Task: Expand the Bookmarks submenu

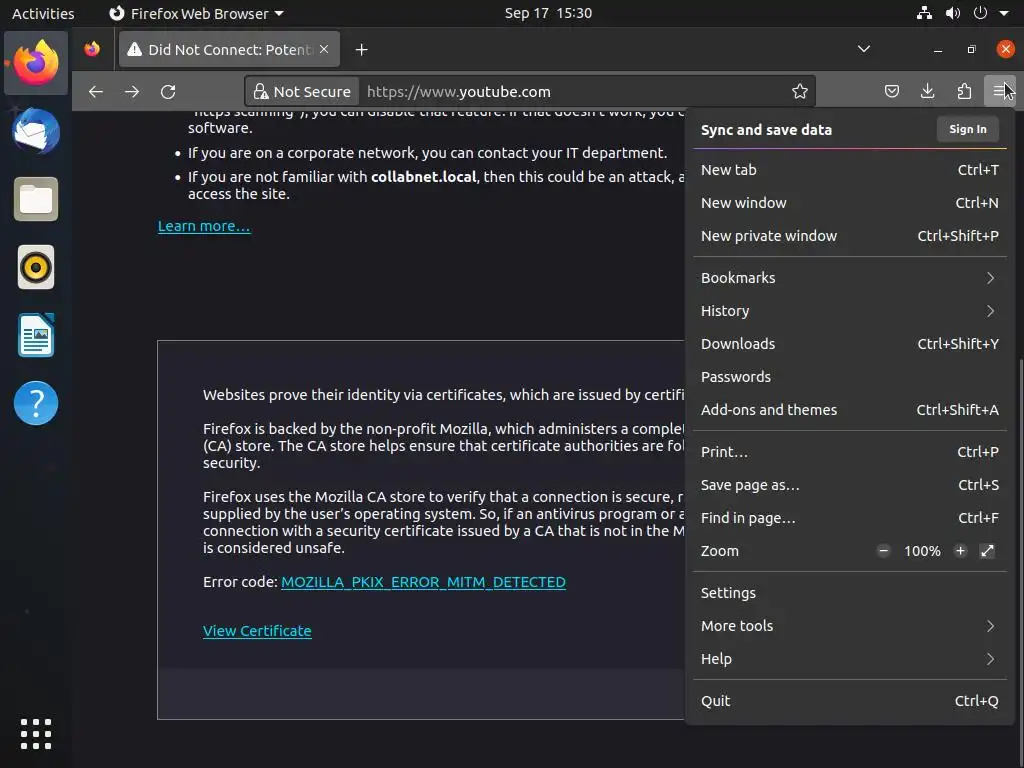Action: coord(850,278)
